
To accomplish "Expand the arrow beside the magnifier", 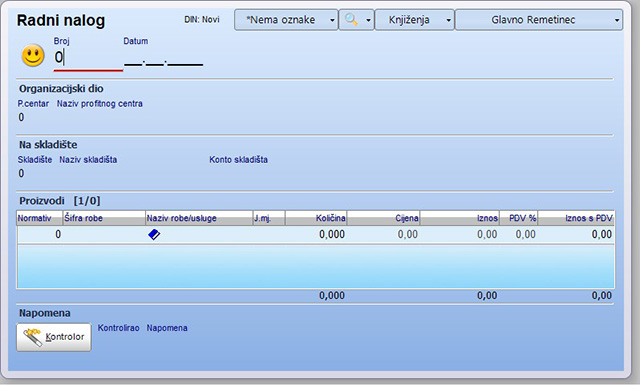I will (x=368, y=20).
